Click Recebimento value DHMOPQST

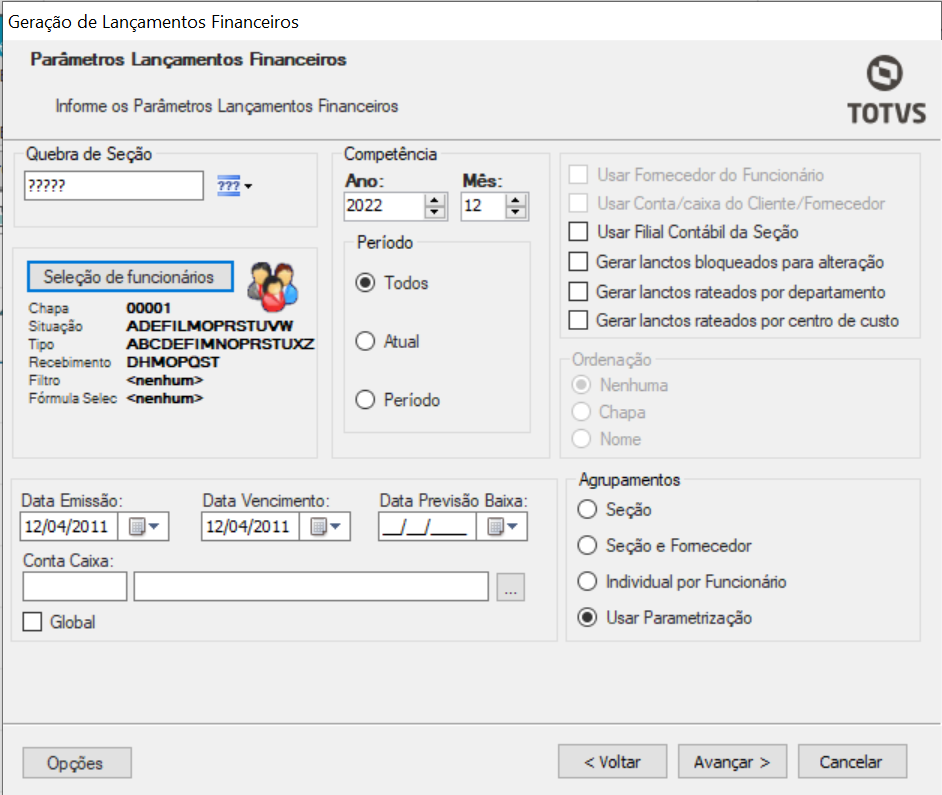173,362
